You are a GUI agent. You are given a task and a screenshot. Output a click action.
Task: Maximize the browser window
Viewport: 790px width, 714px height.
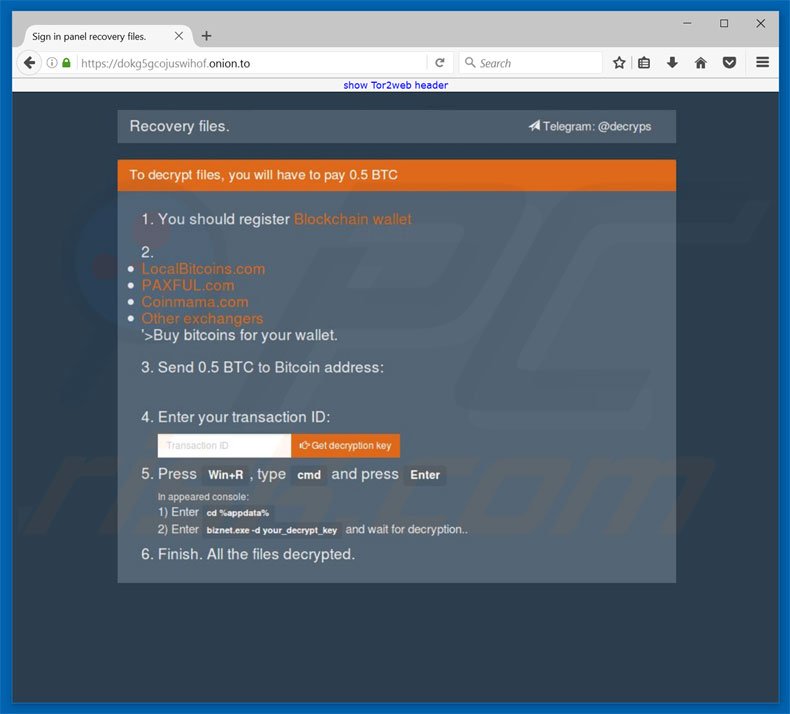724,23
